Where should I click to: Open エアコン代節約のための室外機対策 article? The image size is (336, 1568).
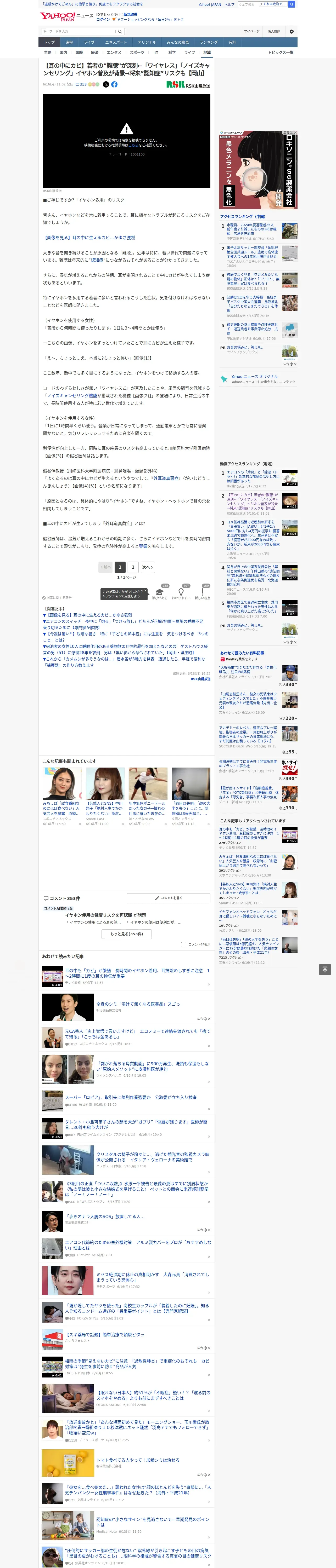tap(138, 1245)
